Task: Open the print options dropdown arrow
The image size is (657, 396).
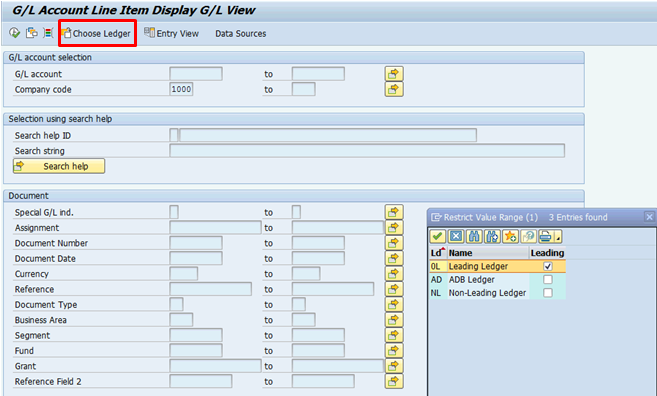Action: 558,237
